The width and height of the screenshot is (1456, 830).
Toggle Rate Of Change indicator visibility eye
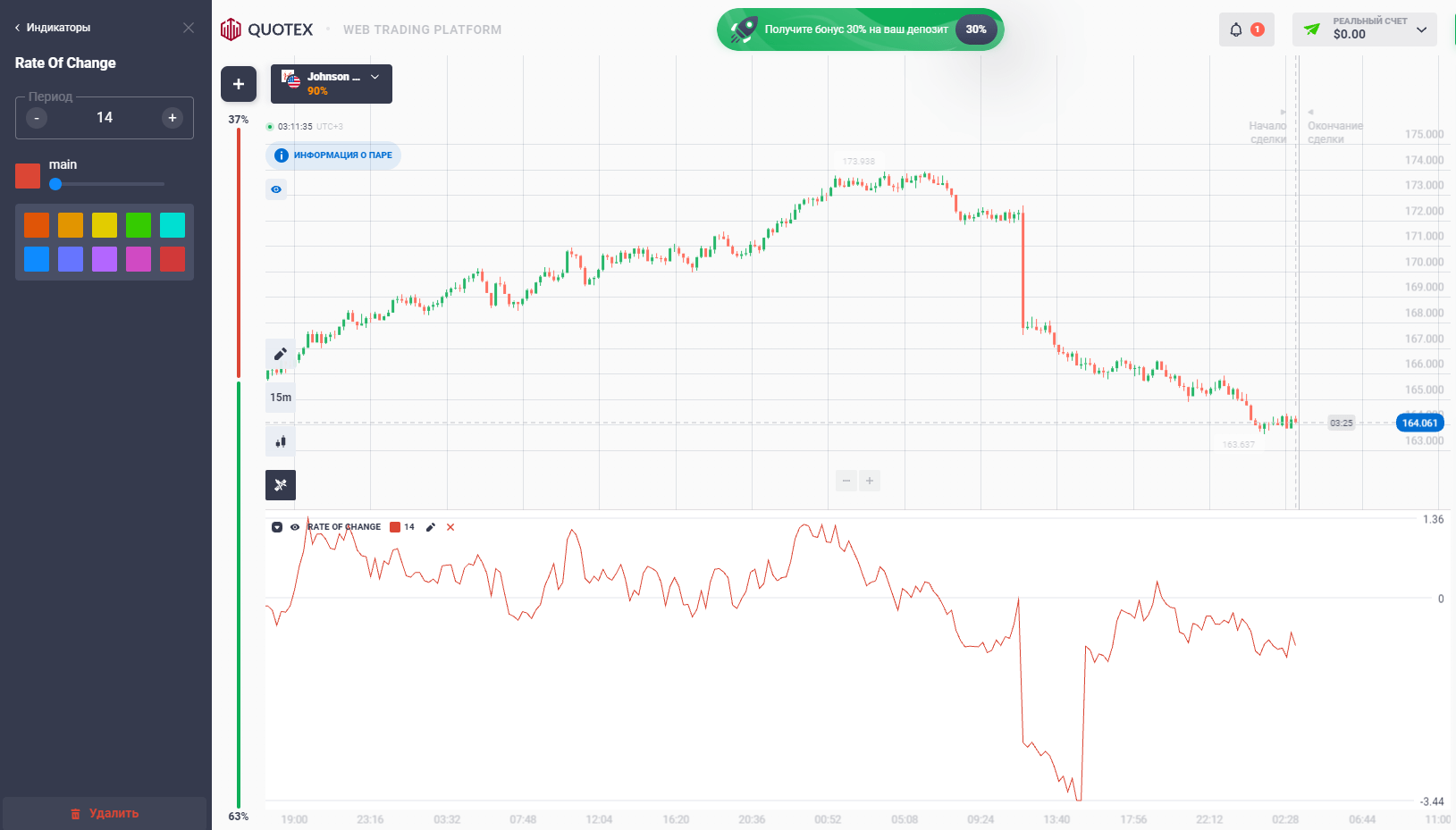[x=295, y=527]
